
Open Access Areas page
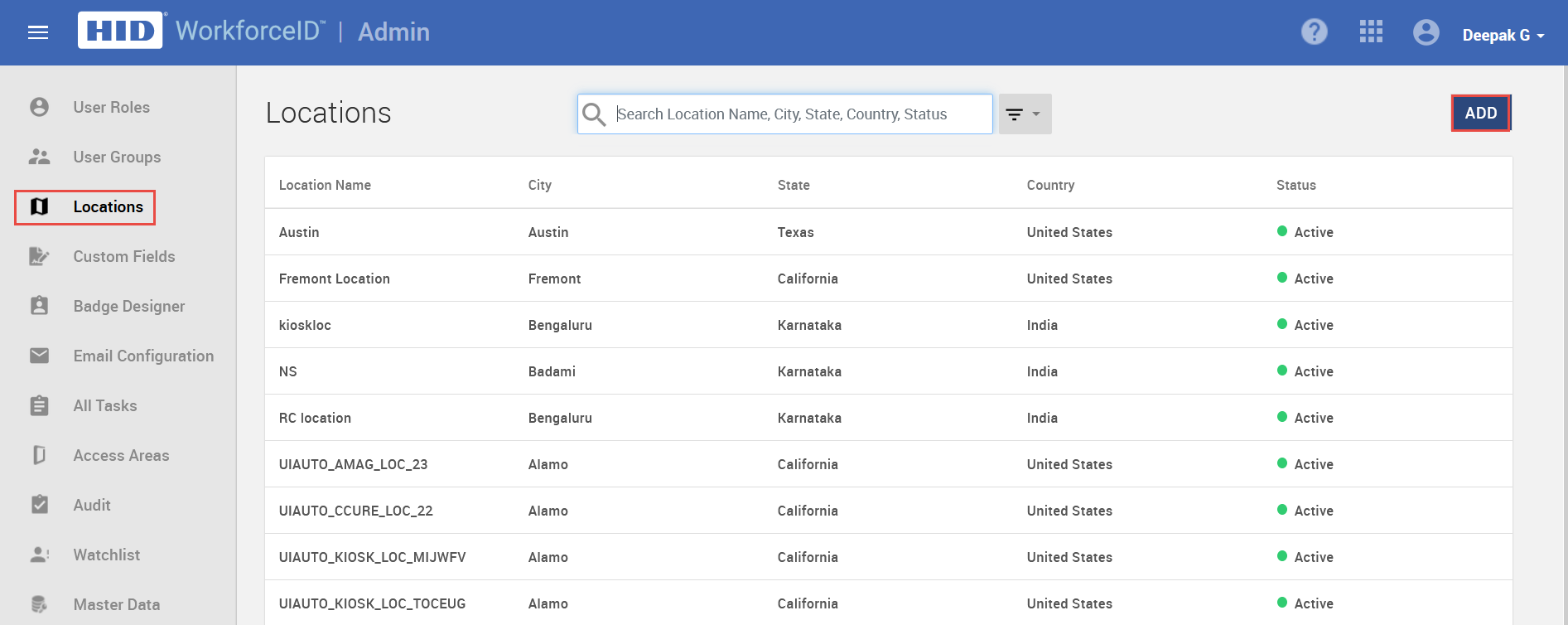(121, 455)
